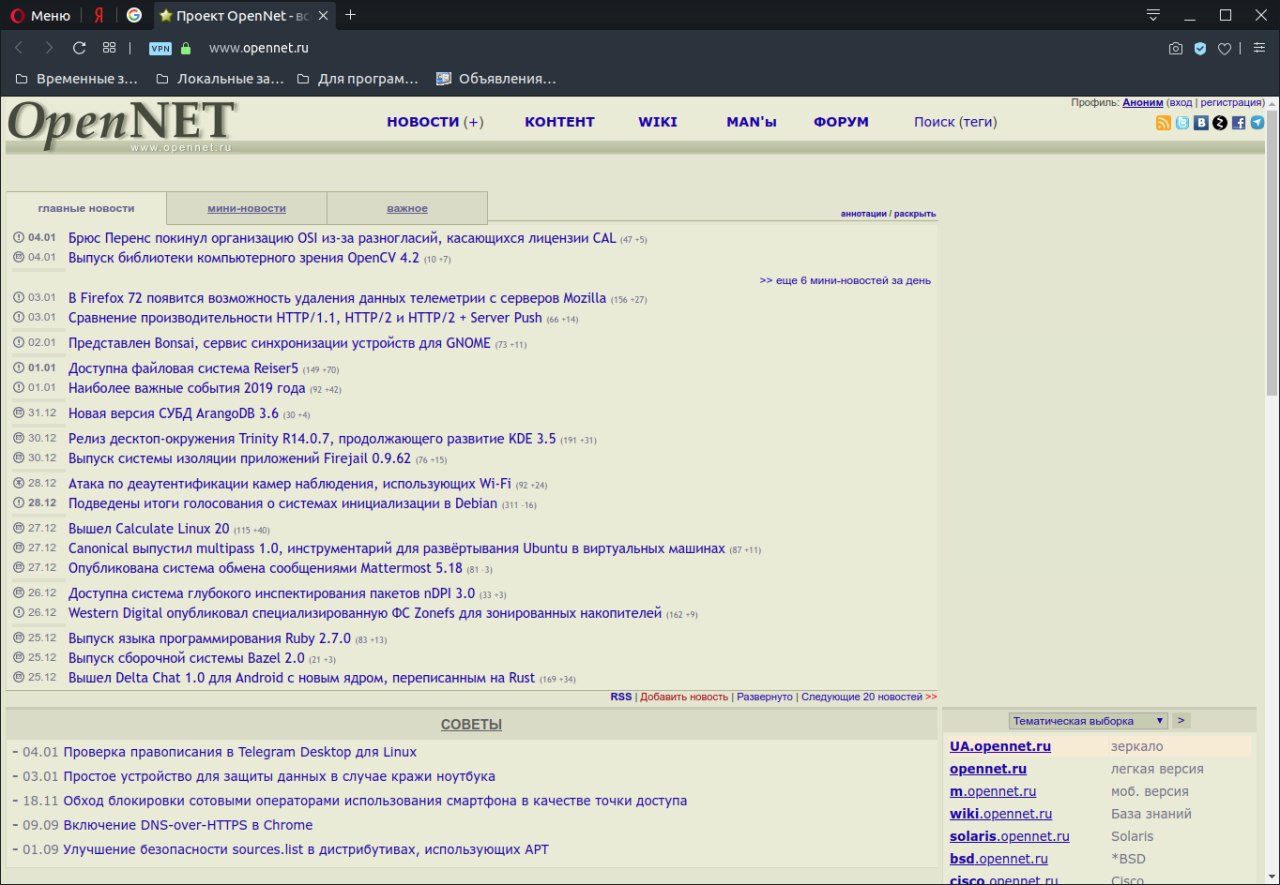Open the НОВОСТИ menu link
1280x885 pixels.
coord(423,122)
